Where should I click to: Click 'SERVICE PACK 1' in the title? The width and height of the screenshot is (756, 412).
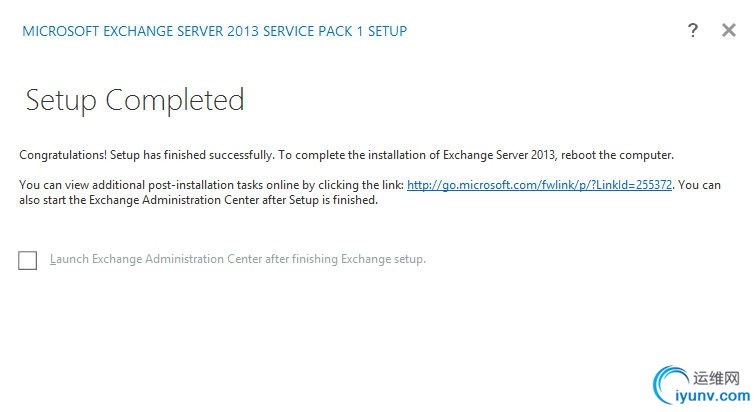(x=313, y=31)
